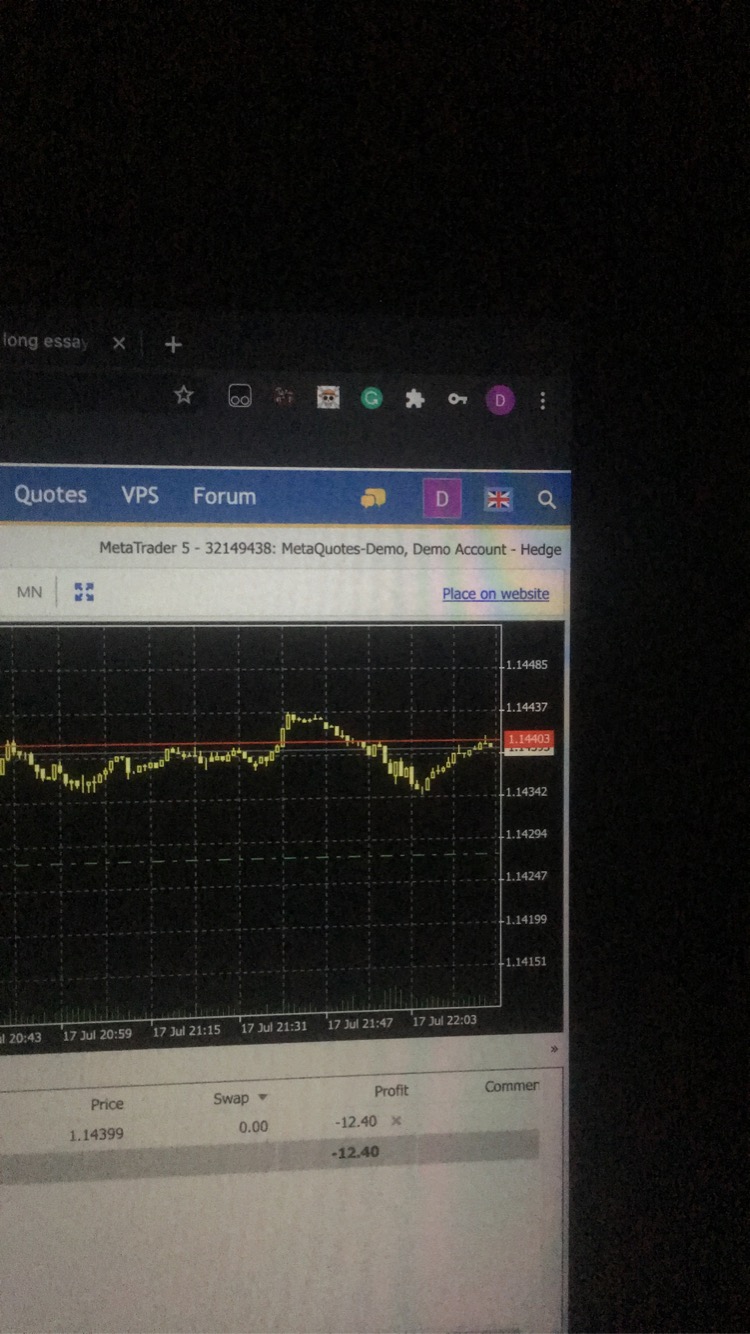750x1334 pixels.
Task: Sort by the Swap column header
Action: (231, 1098)
